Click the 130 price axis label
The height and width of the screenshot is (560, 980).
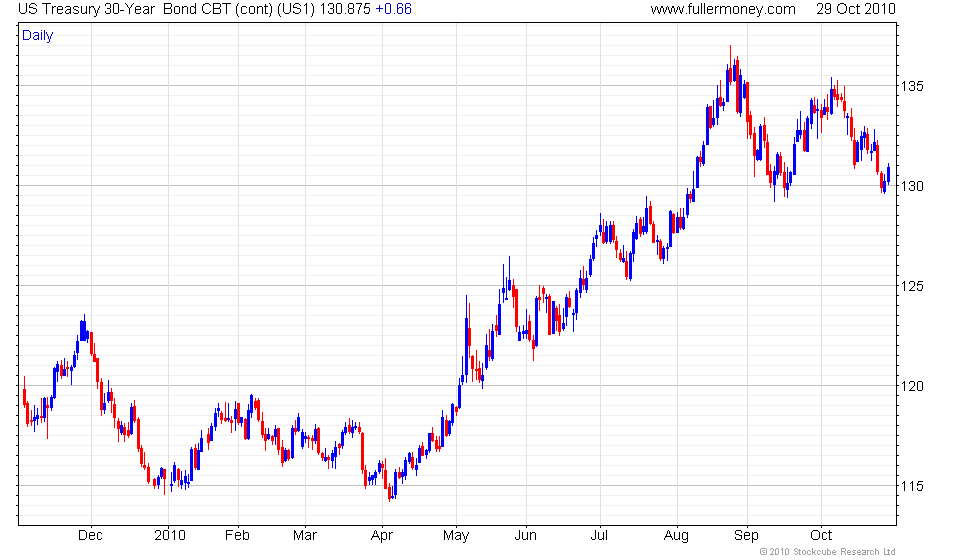(912, 186)
